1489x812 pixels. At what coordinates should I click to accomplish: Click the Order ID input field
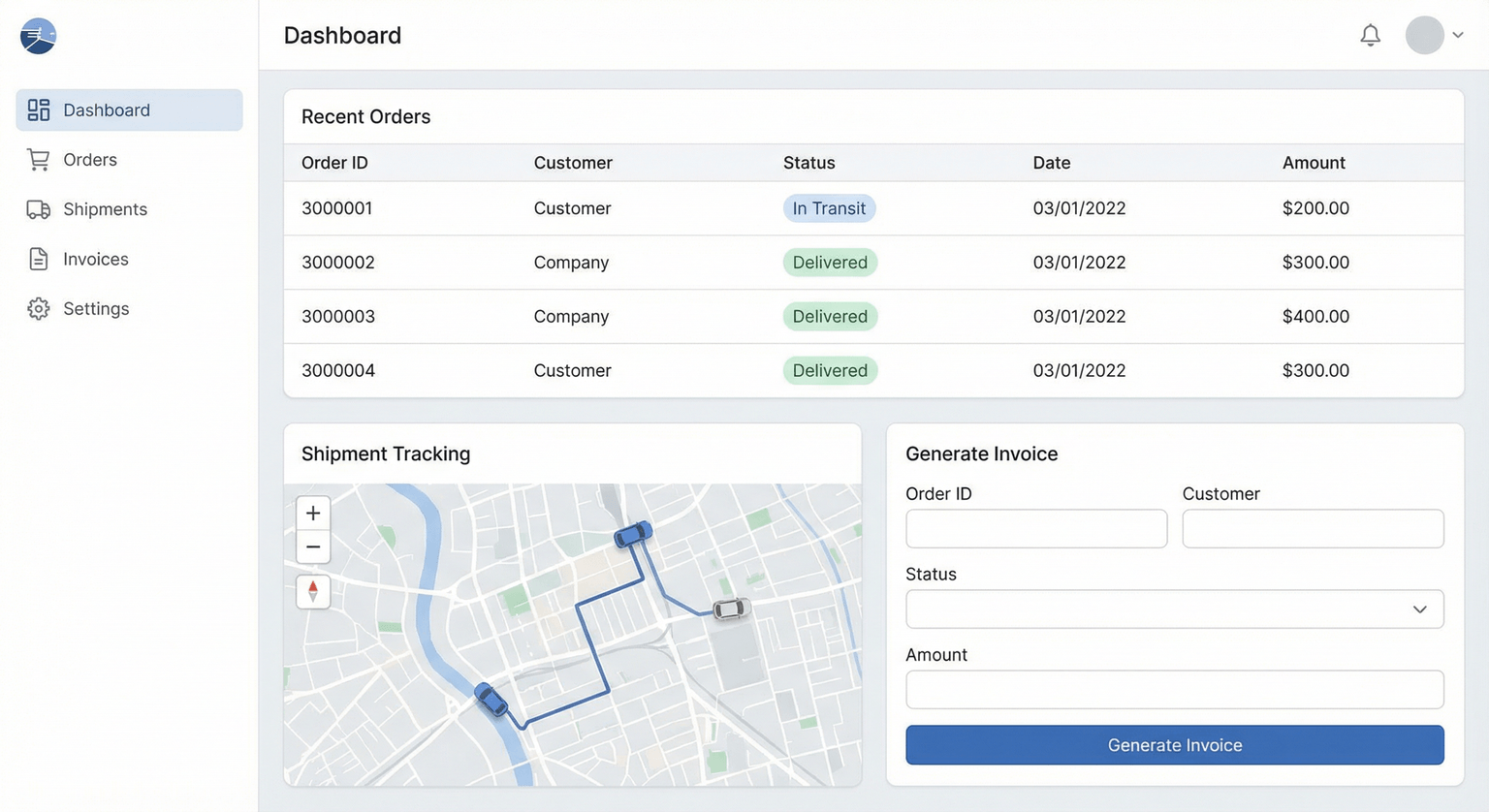coord(1035,528)
